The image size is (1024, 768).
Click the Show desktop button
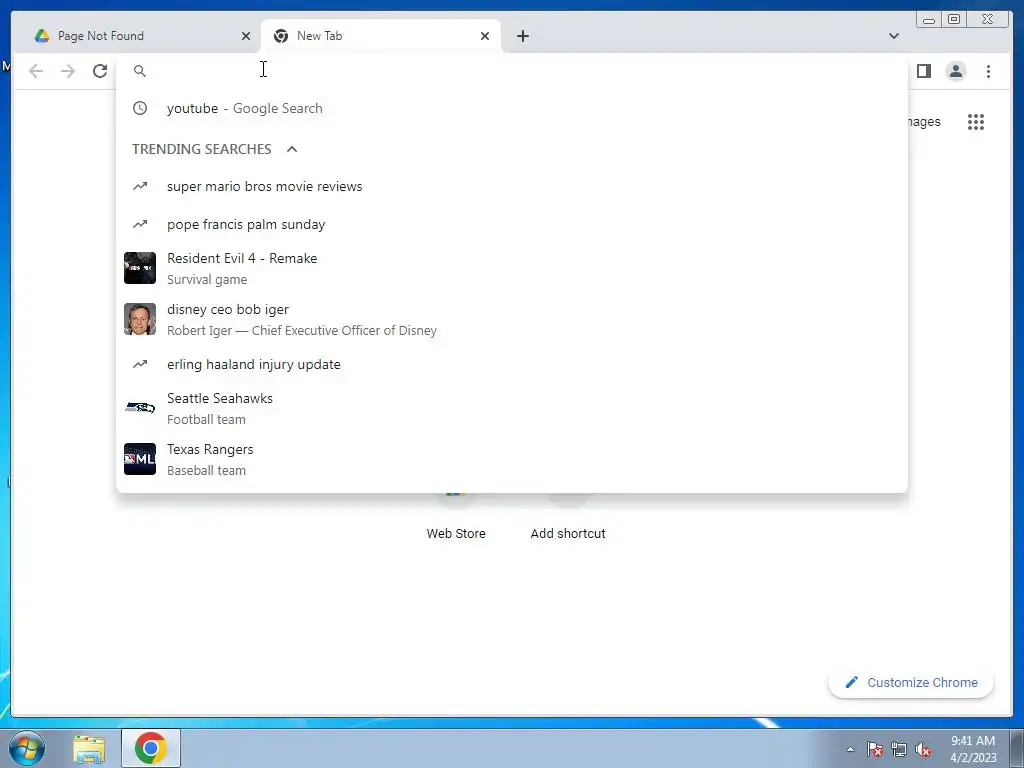click(x=1017, y=748)
